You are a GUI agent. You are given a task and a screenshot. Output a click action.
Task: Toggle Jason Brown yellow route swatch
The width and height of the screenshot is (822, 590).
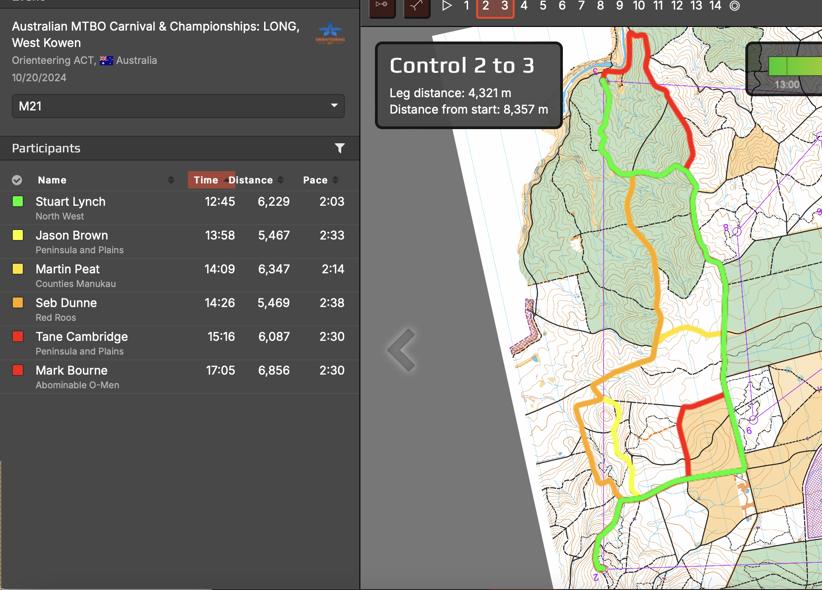[x=18, y=235]
